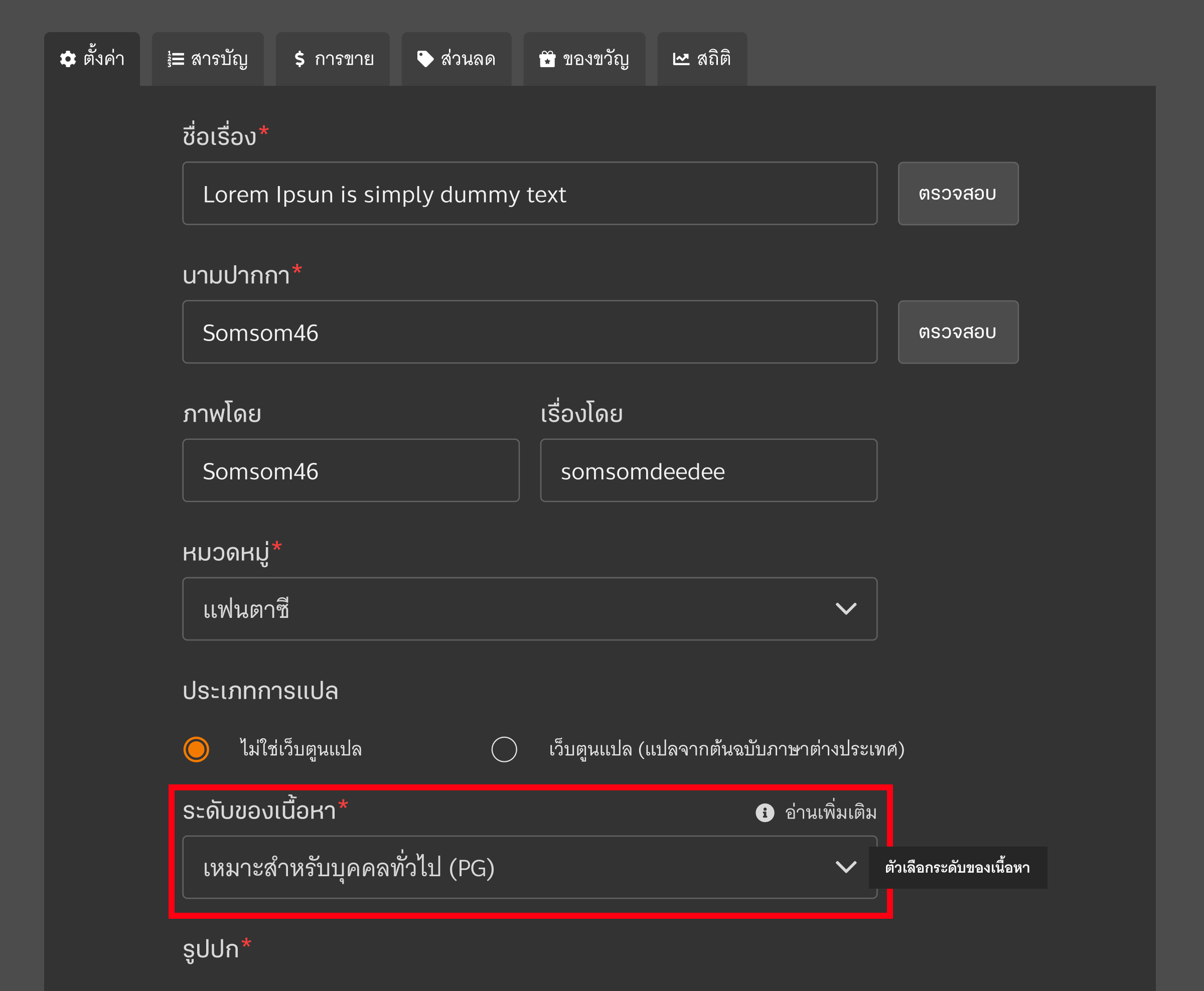Open ระดับของเนื้อหา dropdown showing PG
Image resolution: width=1204 pixels, height=991 pixels.
click(530, 867)
